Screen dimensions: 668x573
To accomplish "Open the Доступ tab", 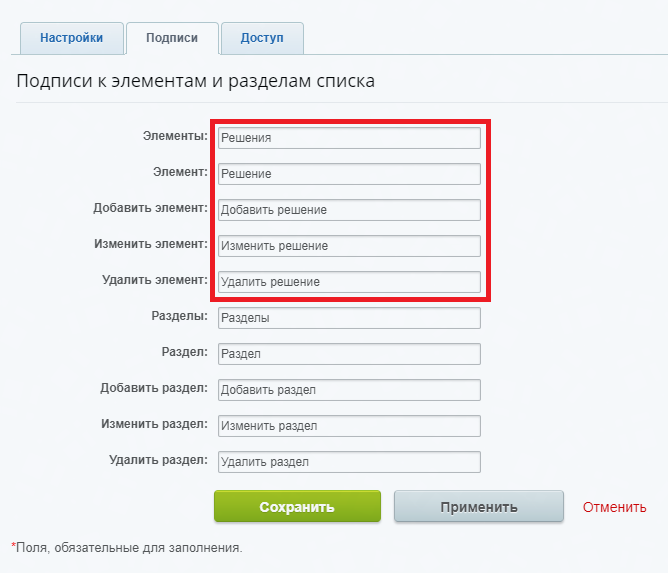I will [262, 38].
